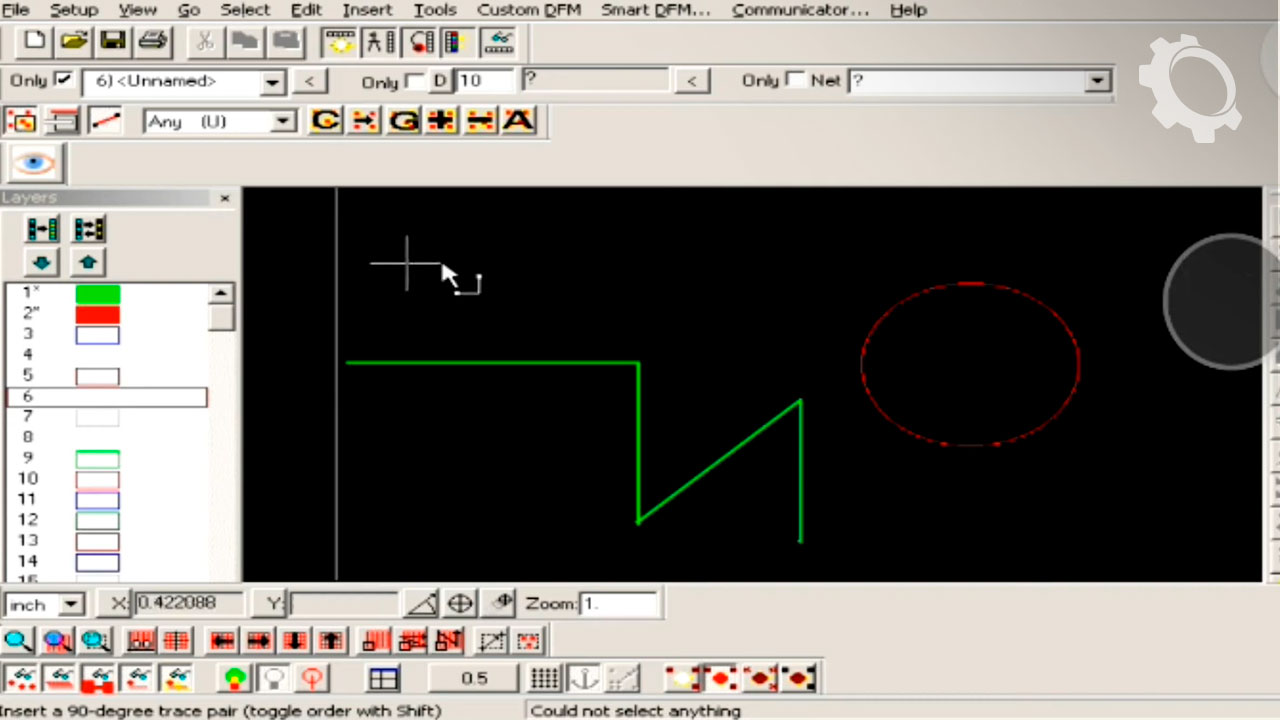Viewport: 1280px width, 720px height.
Task: Click the Zoom value input field
Action: [618, 604]
